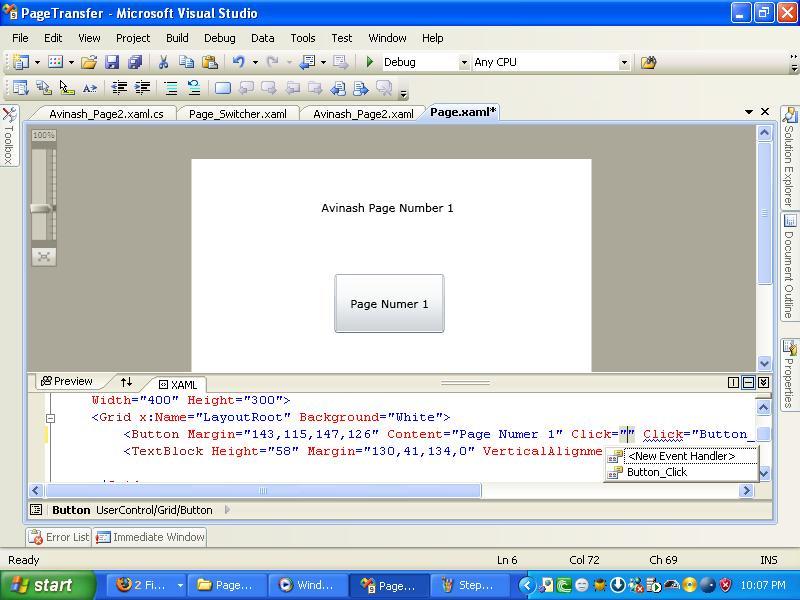Adjust the designer zoom slider handle
This screenshot has height=600, width=800.
pyautogui.click(x=42, y=208)
